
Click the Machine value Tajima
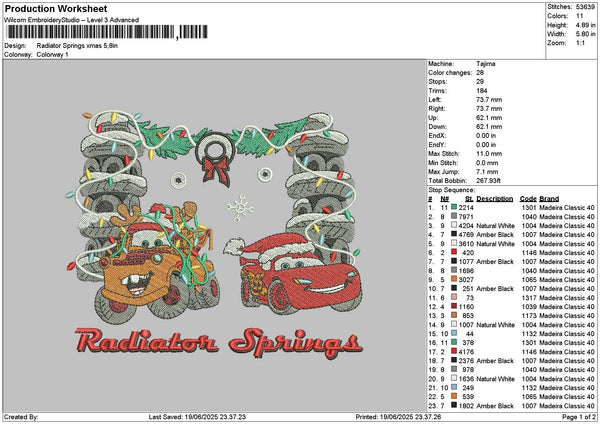(486, 64)
